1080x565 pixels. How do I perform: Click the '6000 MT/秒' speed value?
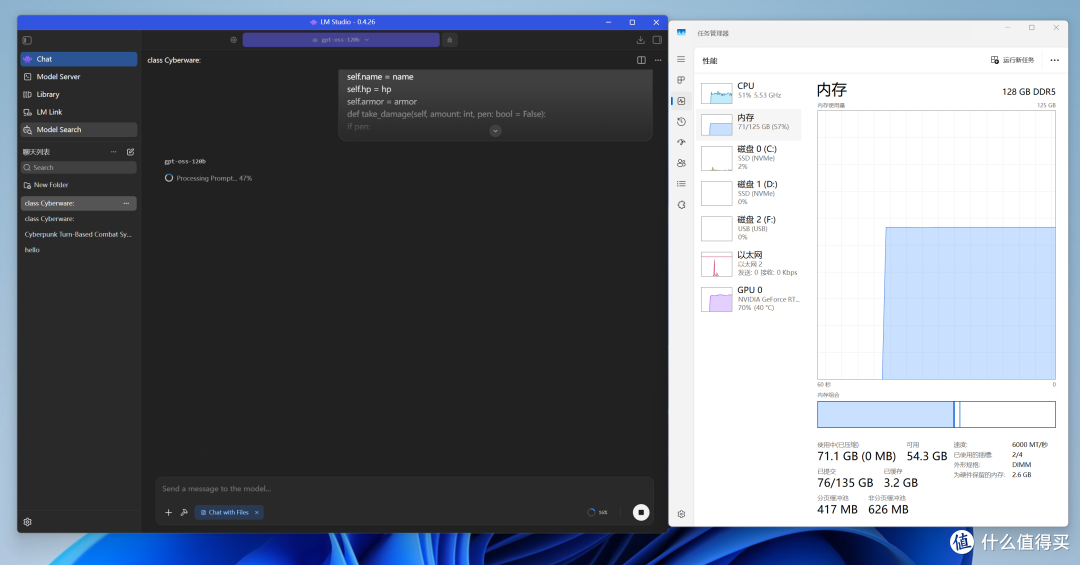point(1030,445)
